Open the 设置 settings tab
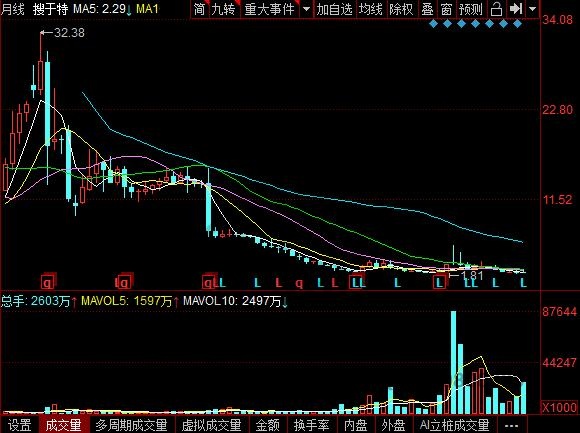580x433 pixels. tap(20, 425)
